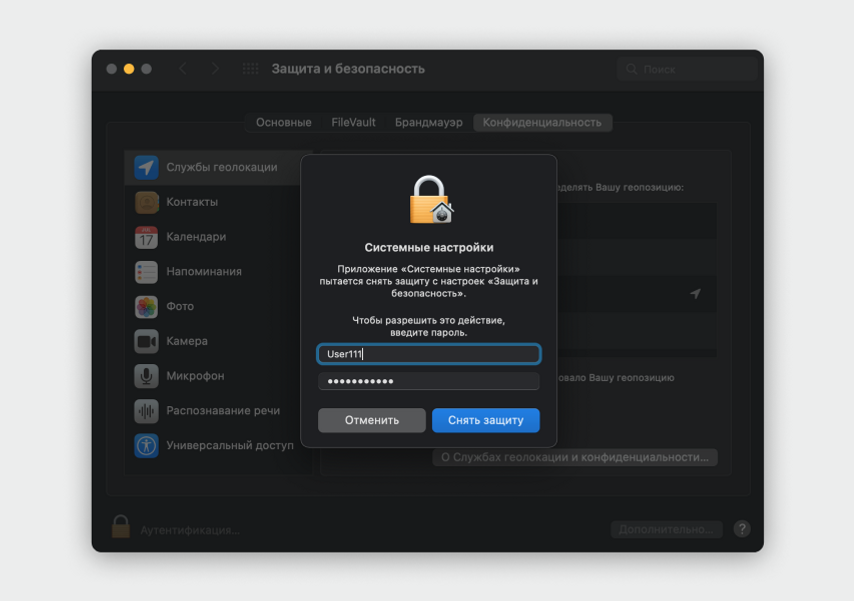Click the Отменить button
This screenshot has height=601, width=854.
coord(372,420)
